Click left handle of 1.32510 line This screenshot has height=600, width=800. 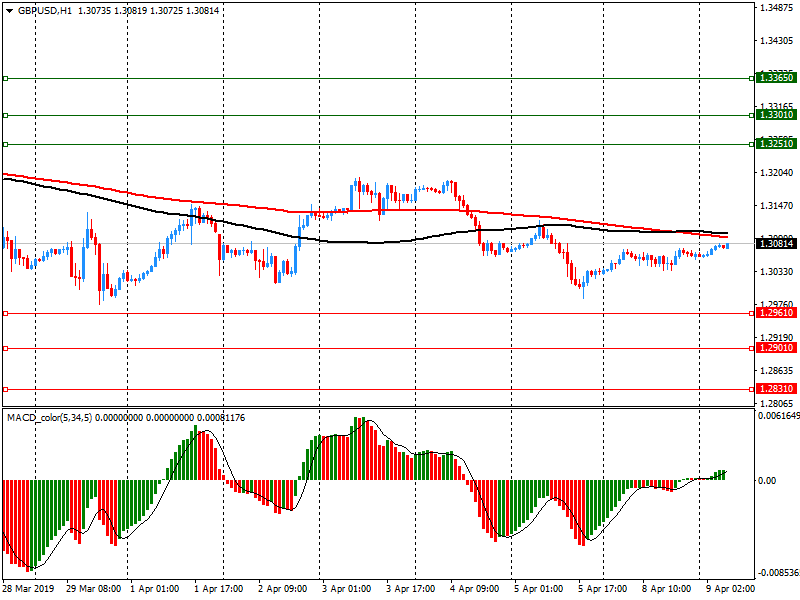tap(5, 144)
